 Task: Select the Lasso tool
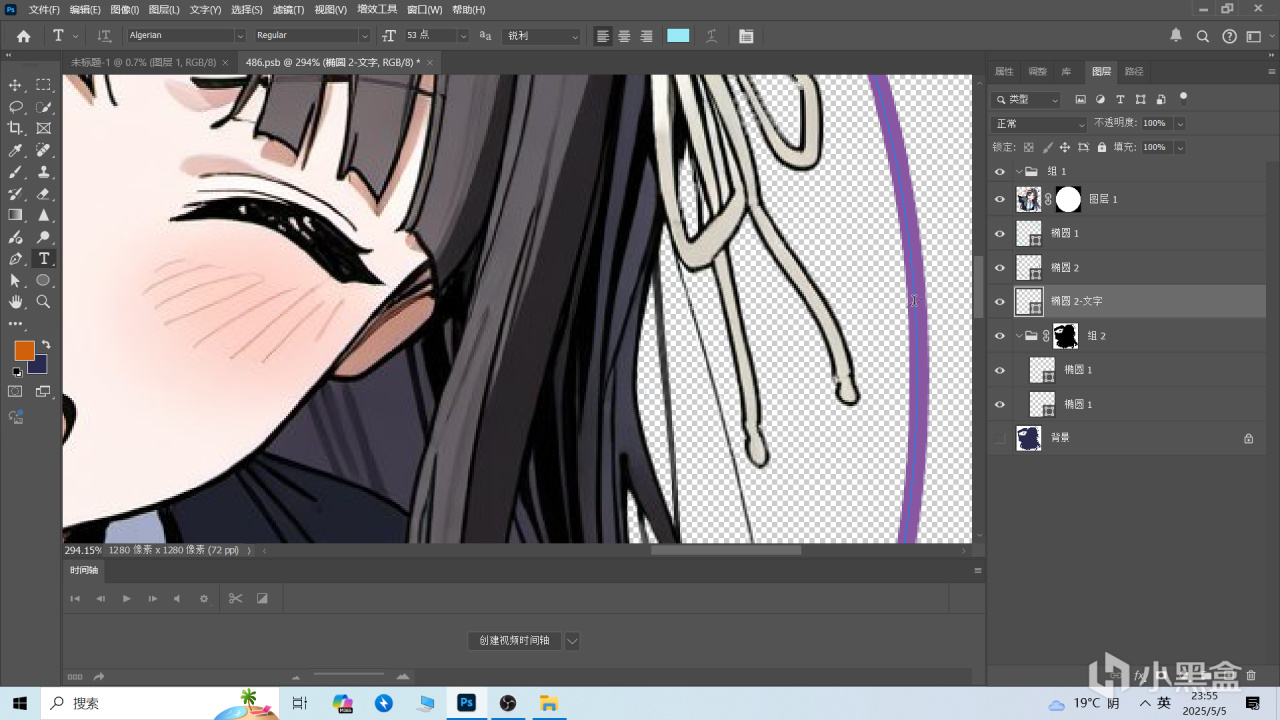point(15,107)
